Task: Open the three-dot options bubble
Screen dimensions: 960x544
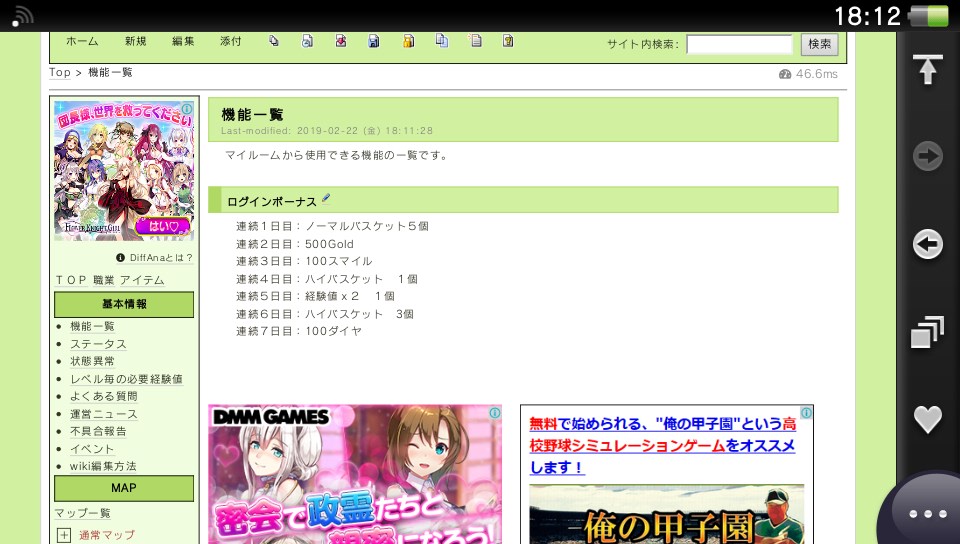Action: point(927,513)
